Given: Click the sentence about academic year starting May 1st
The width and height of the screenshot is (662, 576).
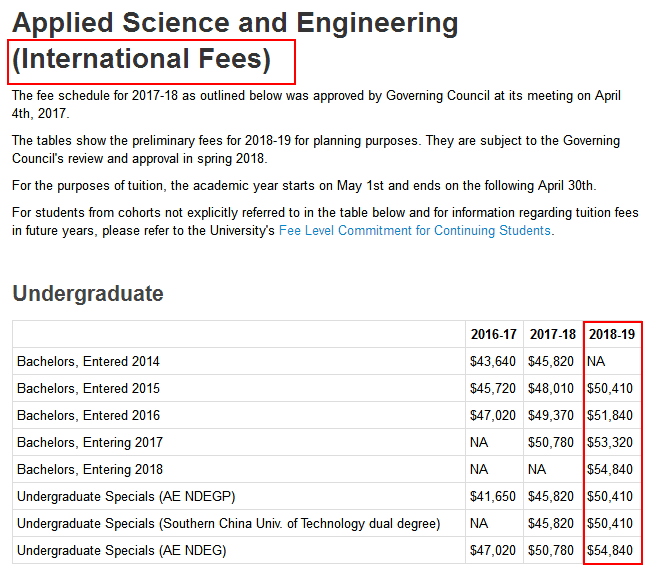Looking at the screenshot, I should click(x=304, y=186).
